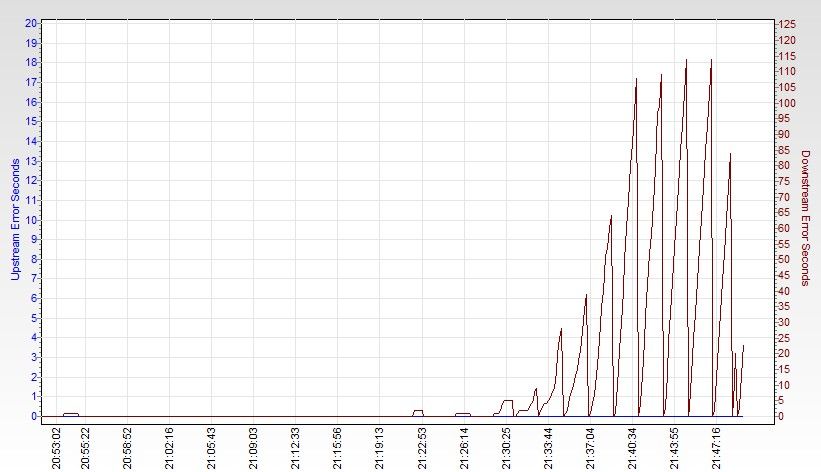Click upstream axis value 5
Viewport: 821px width, 472px height.
34,318
